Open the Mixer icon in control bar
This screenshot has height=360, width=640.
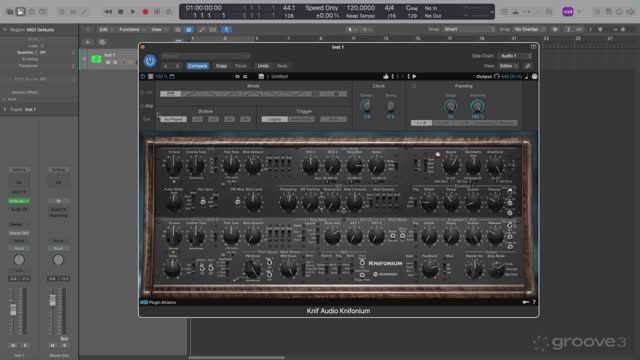73,12
